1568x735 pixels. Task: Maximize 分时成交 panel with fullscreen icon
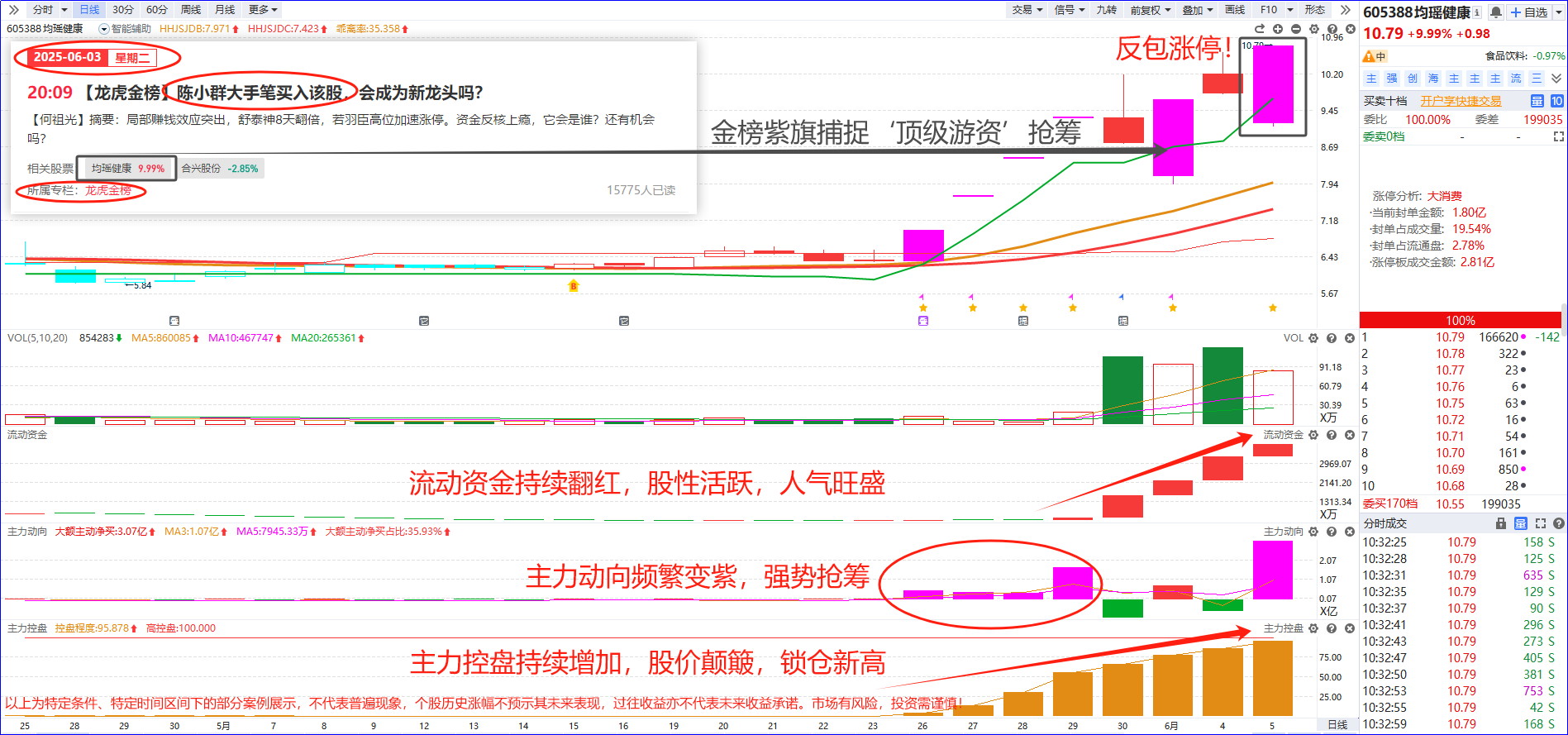pos(1540,523)
